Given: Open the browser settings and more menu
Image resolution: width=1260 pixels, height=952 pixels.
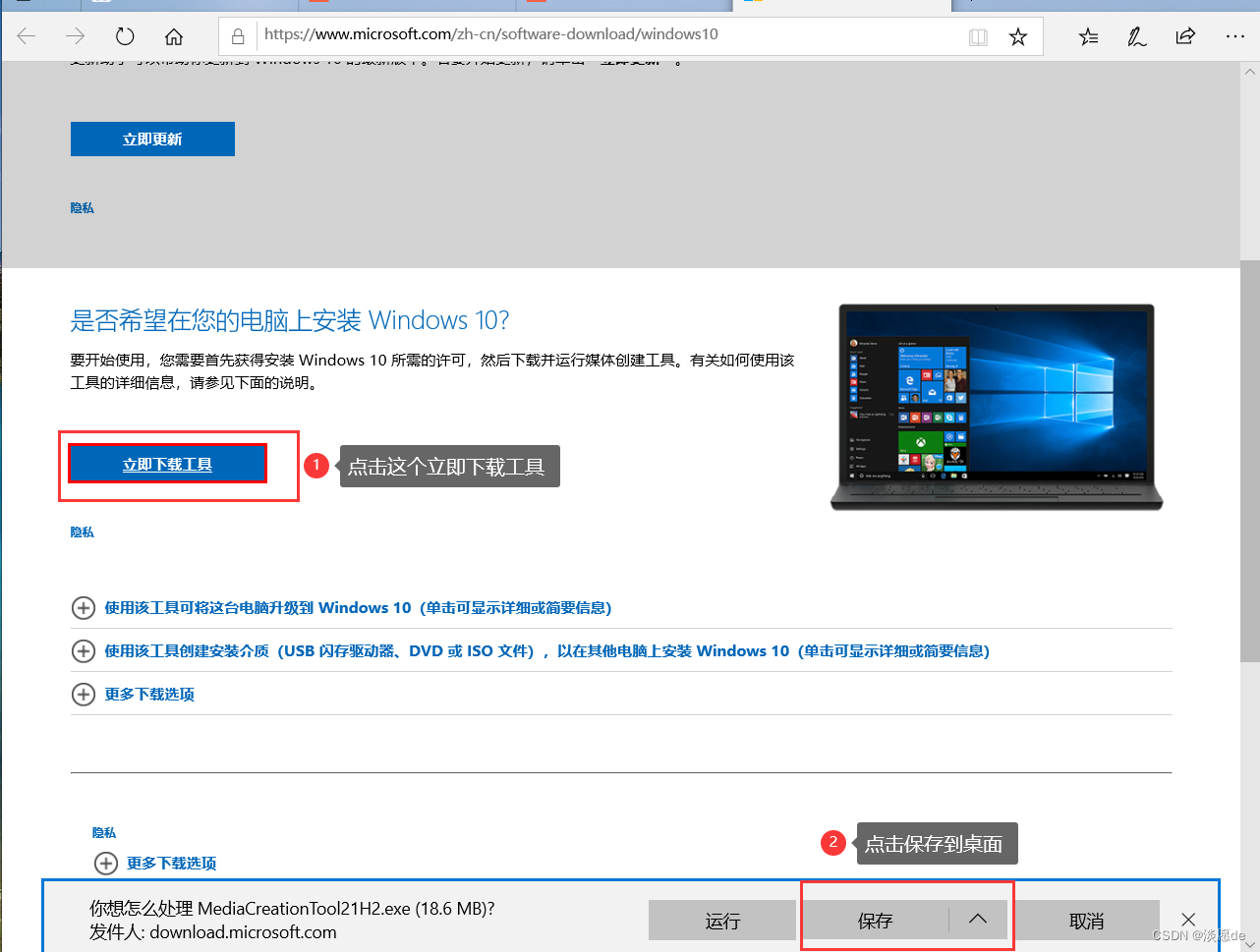Looking at the screenshot, I should [x=1235, y=37].
